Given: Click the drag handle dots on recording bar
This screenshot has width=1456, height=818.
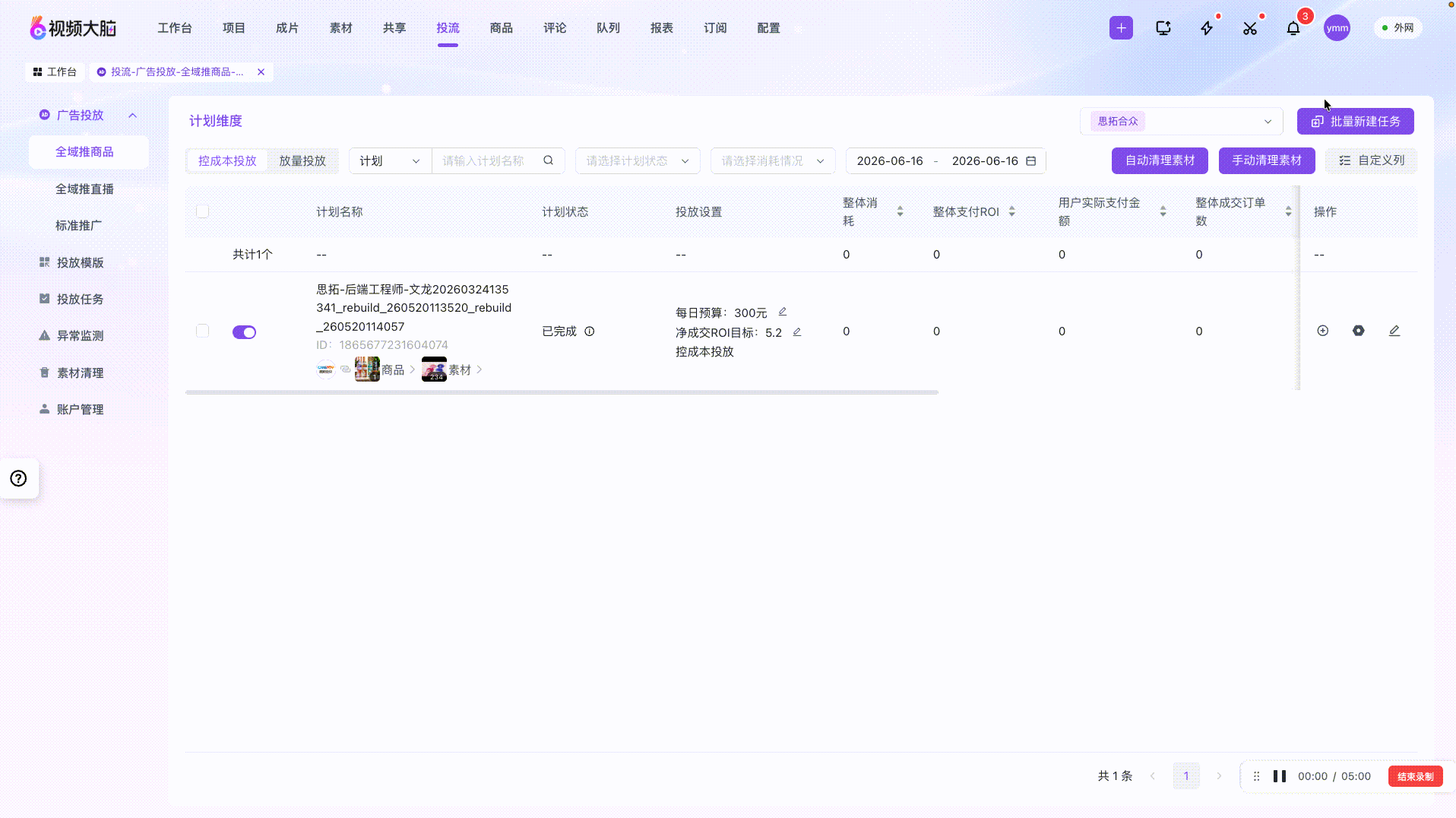Looking at the screenshot, I should [x=1256, y=776].
